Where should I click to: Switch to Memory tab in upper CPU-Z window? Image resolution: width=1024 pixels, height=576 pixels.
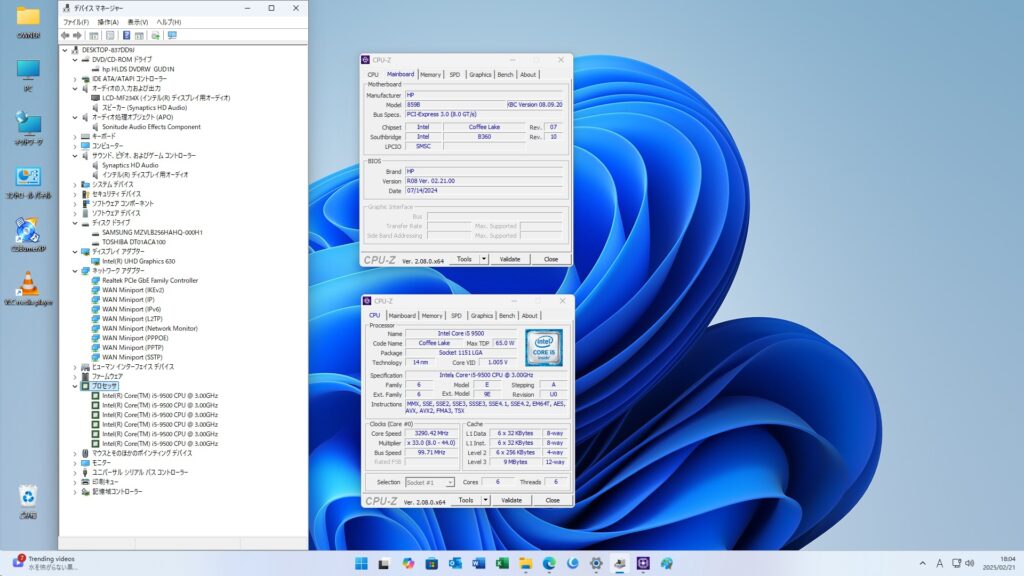pos(430,74)
